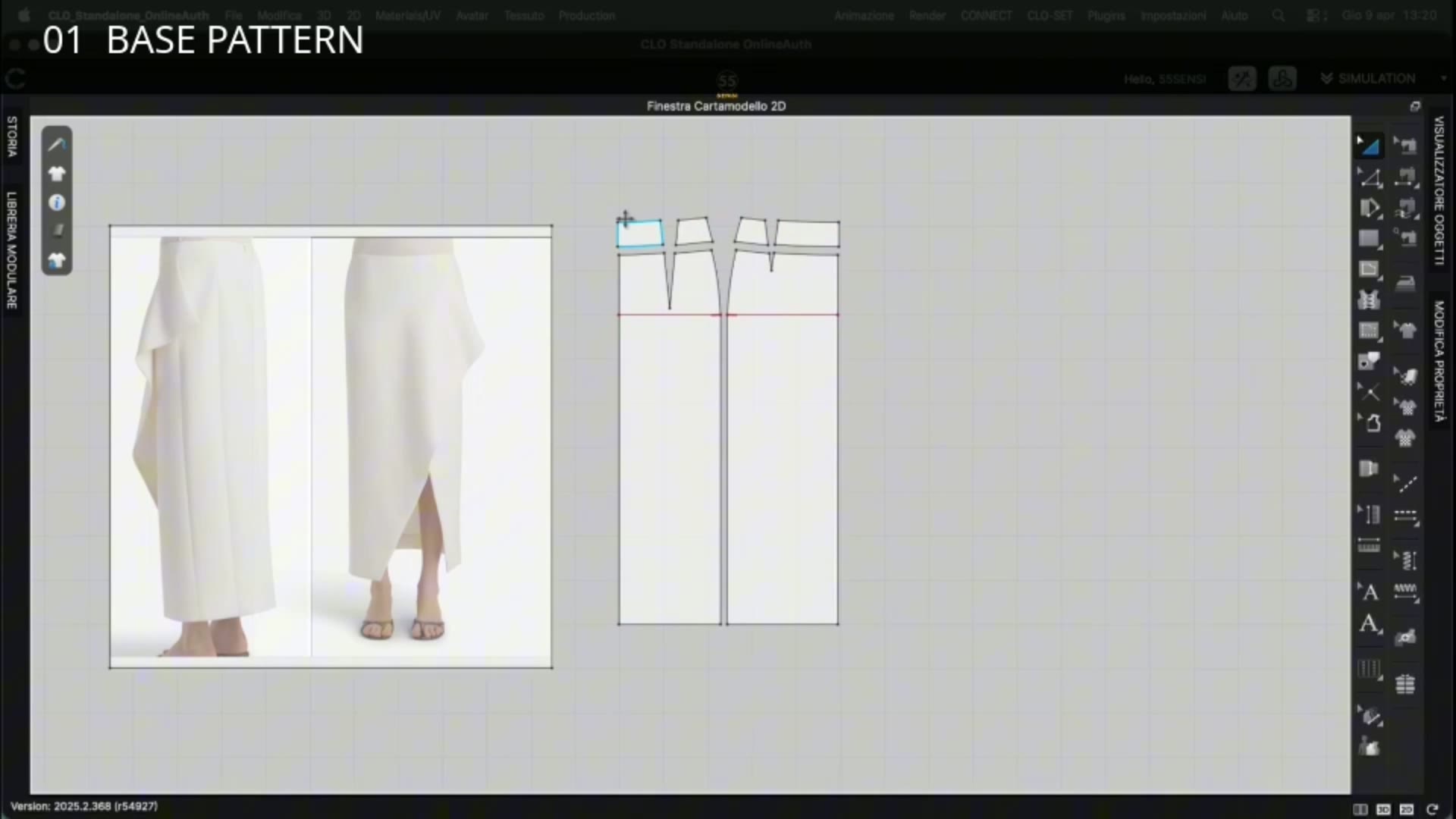Click the pen icon atop floating toolbar

(x=57, y=145)
